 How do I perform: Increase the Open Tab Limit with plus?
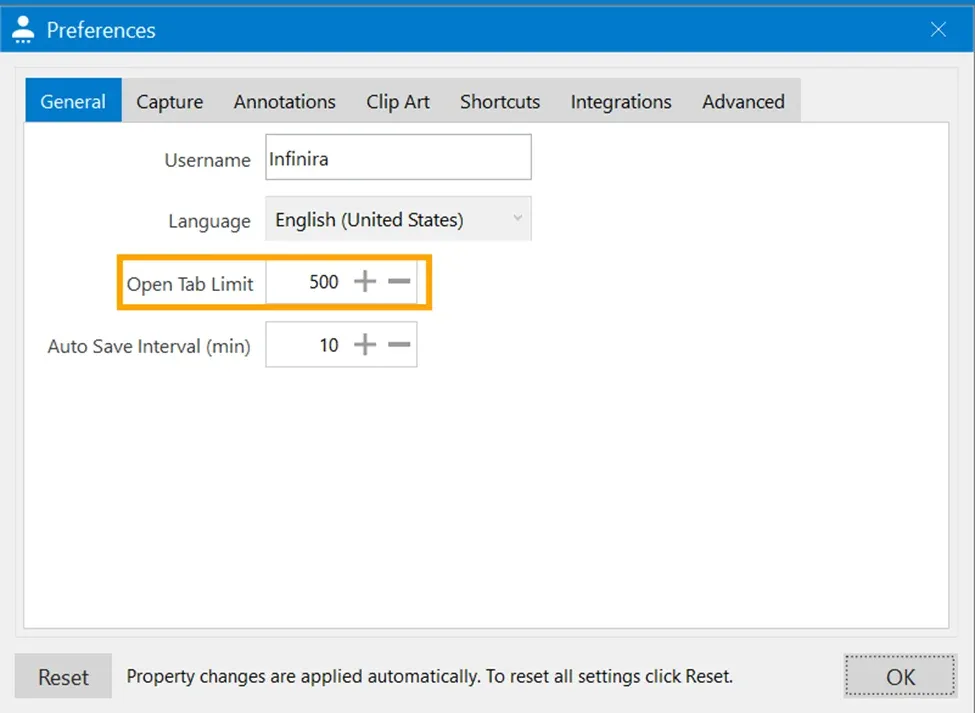365,282
